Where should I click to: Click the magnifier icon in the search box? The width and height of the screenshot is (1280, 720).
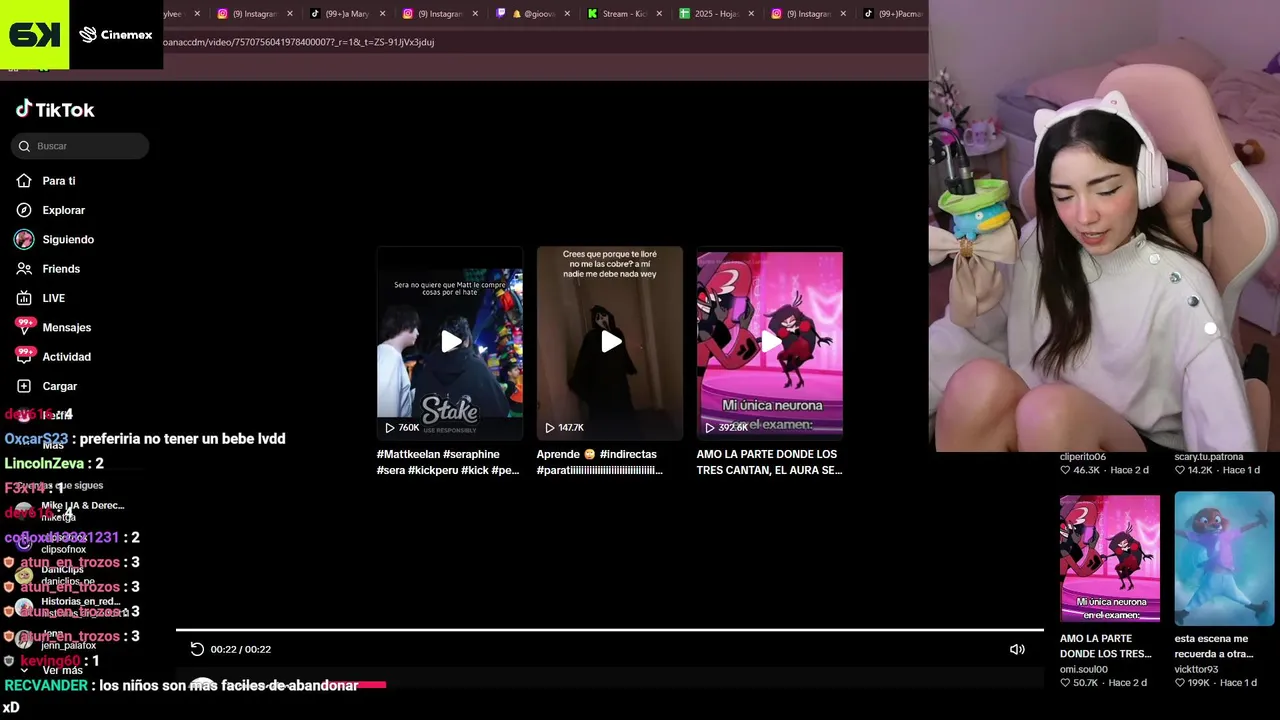[x=24, y=146]
